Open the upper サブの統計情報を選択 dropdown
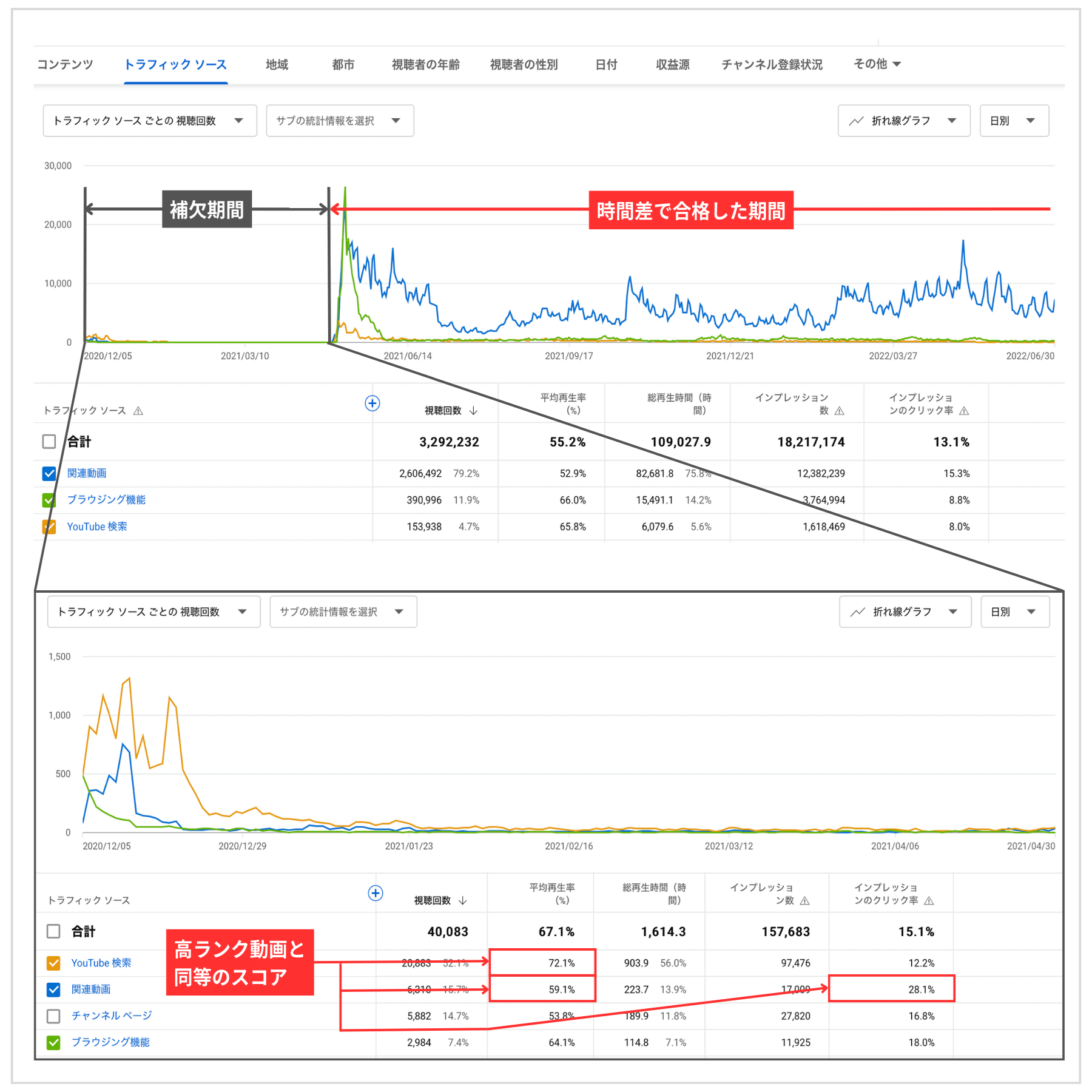Viewport: 1092px width, 1092px height. pos(340,121)
